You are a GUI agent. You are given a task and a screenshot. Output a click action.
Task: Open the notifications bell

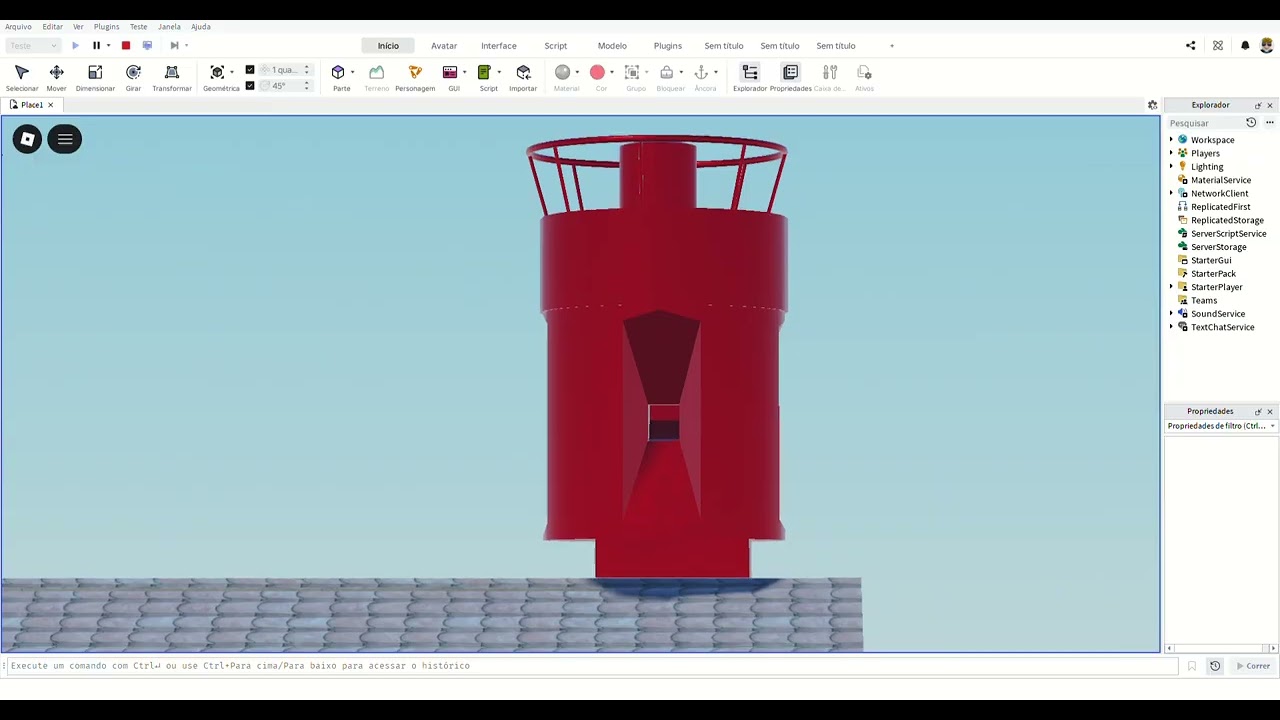(1245, 45)
